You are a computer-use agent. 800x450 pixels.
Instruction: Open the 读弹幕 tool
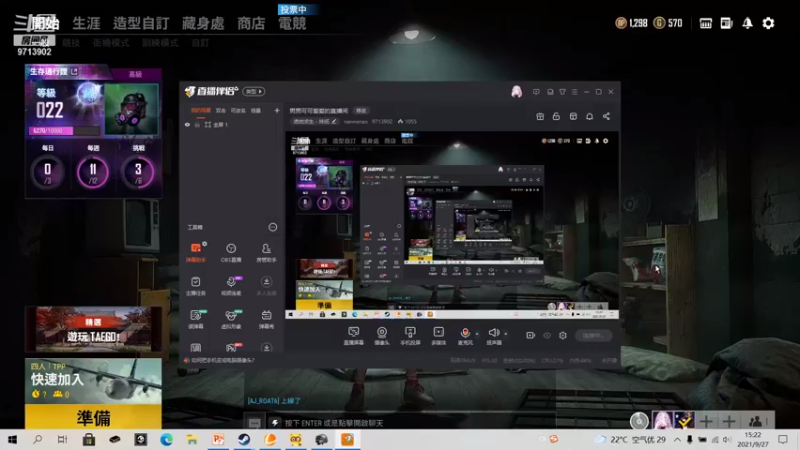pos(195,319)
